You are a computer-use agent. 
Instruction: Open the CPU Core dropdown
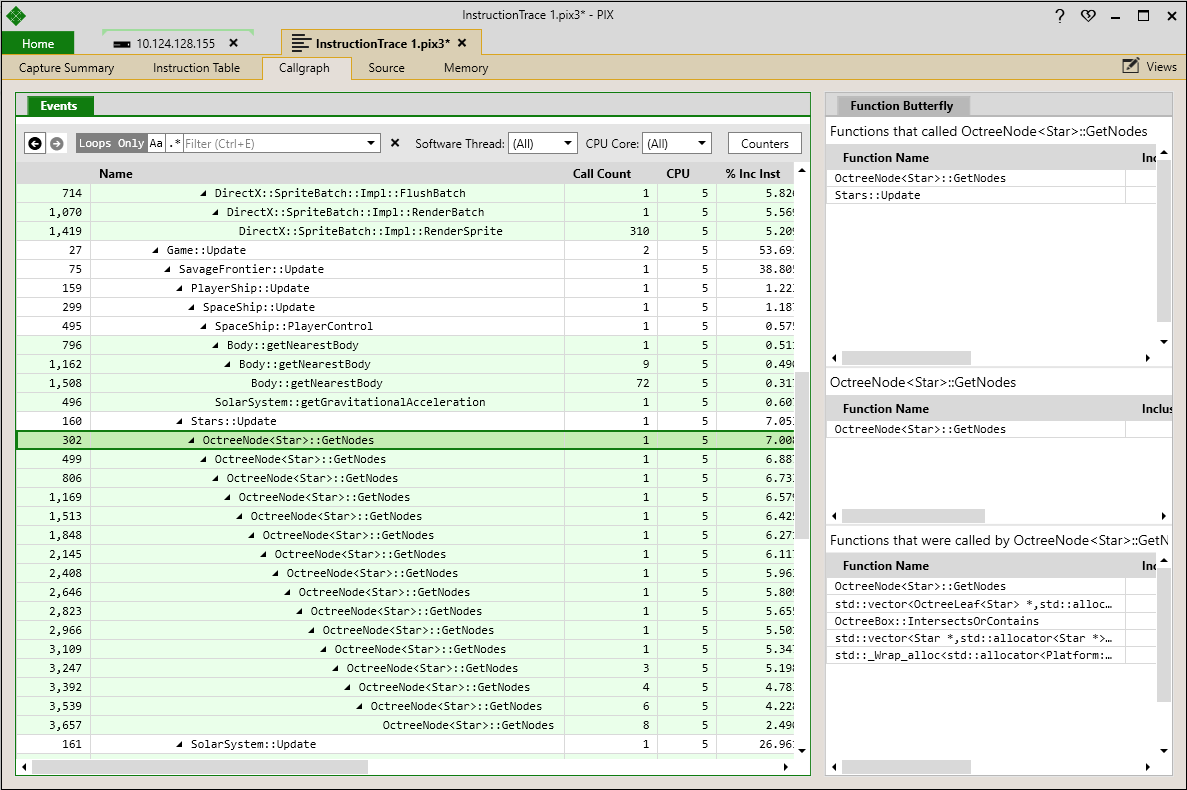[676, 143]
